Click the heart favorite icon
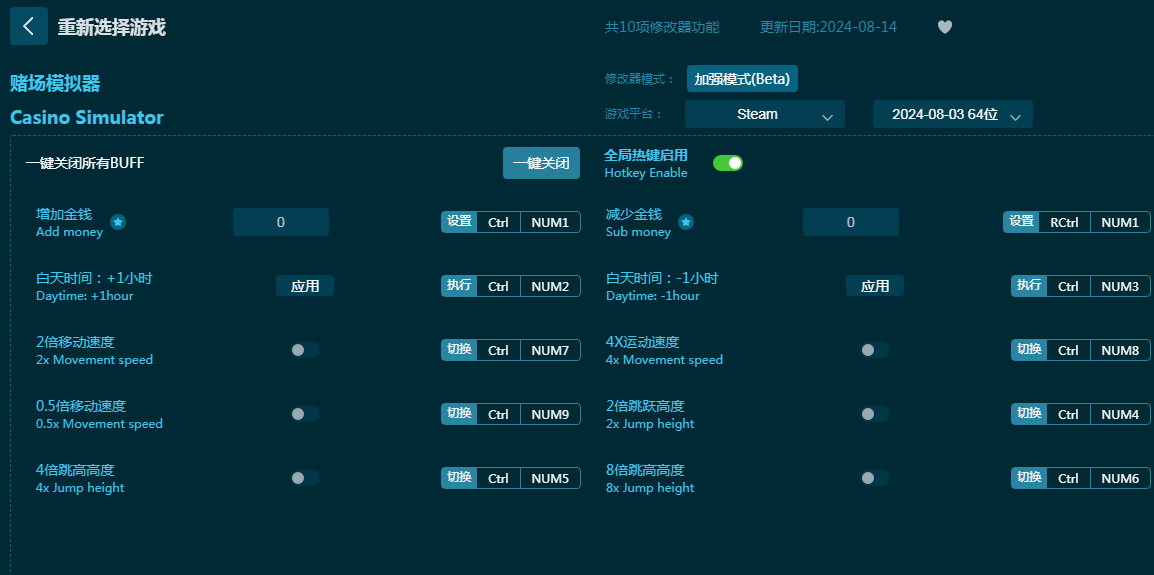The width and height of the screenshot is (1154, 575). pos(944,27)
